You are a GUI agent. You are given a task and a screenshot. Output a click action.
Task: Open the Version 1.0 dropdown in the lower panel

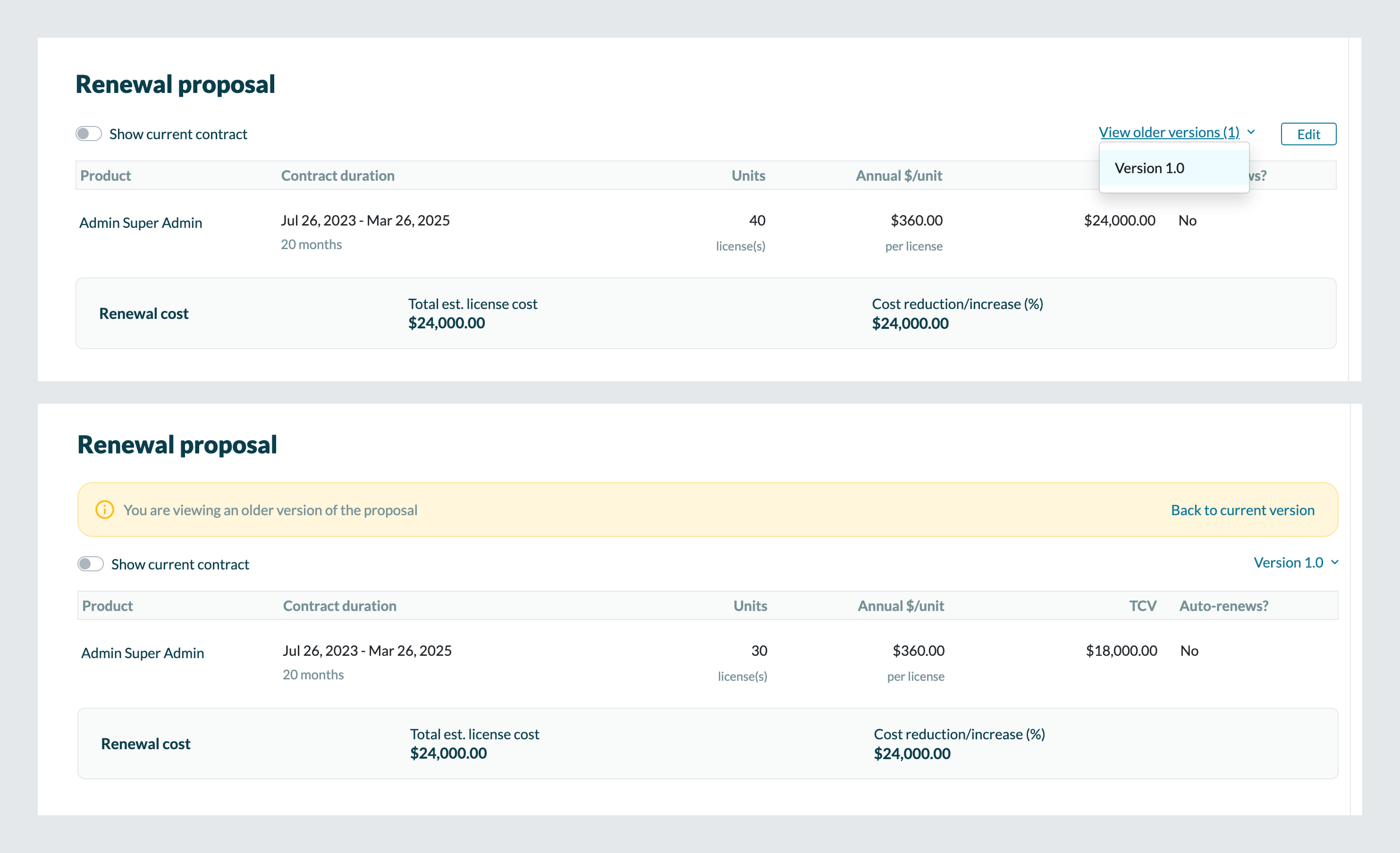1289,562
